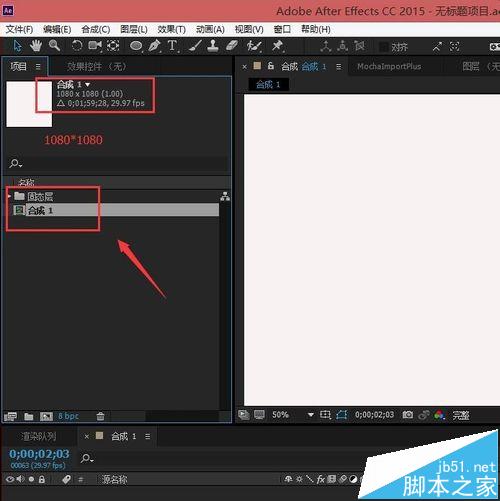
Task: Select the Ellipse shape tool
Action: pyautogui.click(x=136, y=46)
